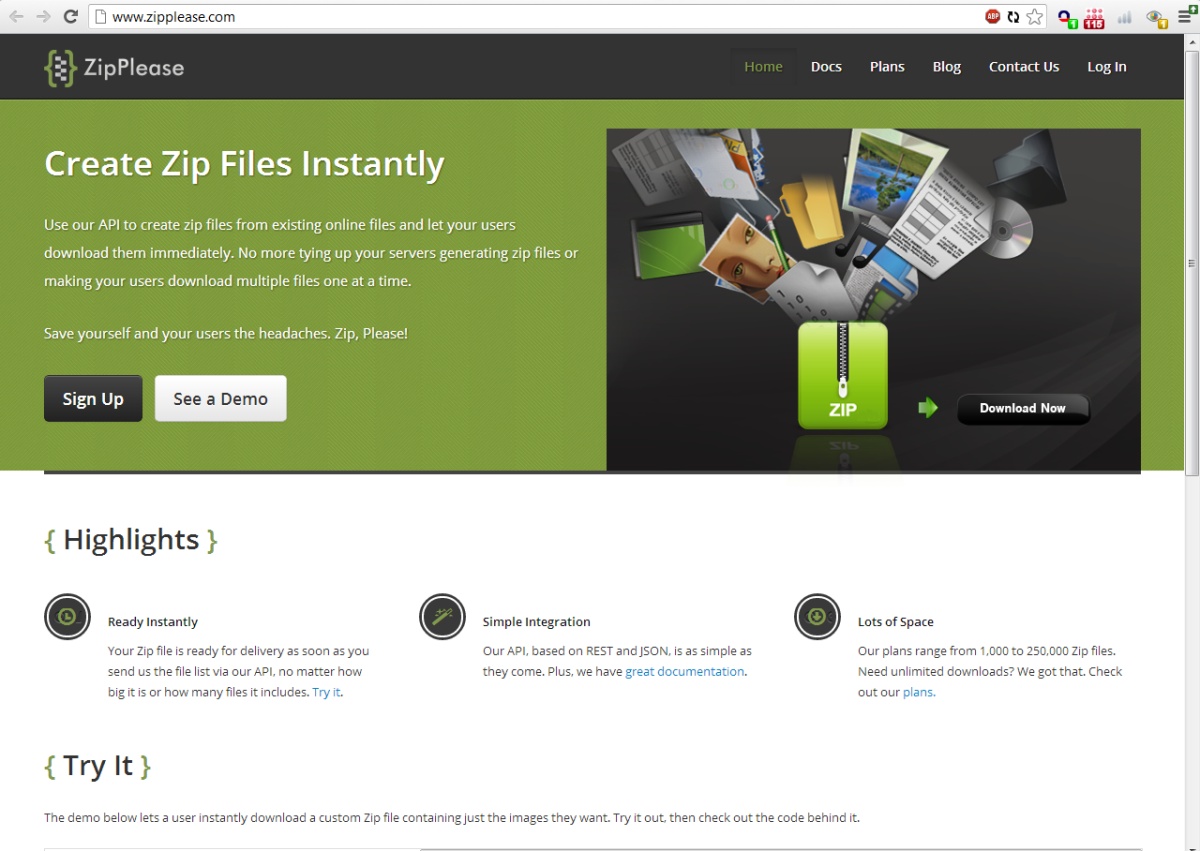Image resolution: width=1200 pixels, height=851 pixels.
Task: Open the Chrome hamburger menu
Action: [x=1186, y=15]
